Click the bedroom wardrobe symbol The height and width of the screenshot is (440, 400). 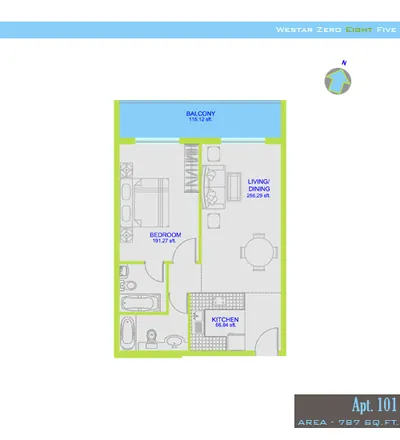point(191,168)
